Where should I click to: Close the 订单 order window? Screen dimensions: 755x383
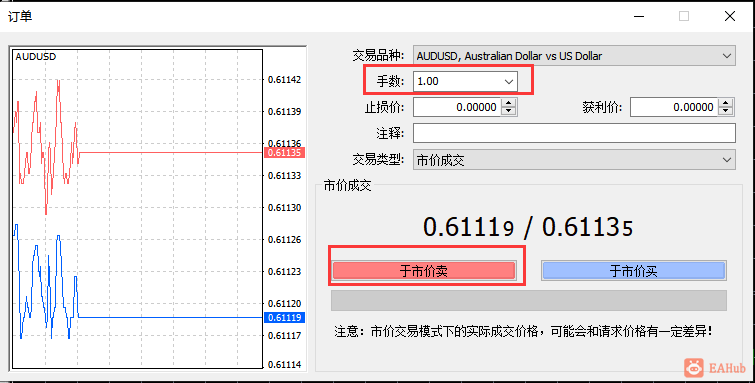(729, 16)
